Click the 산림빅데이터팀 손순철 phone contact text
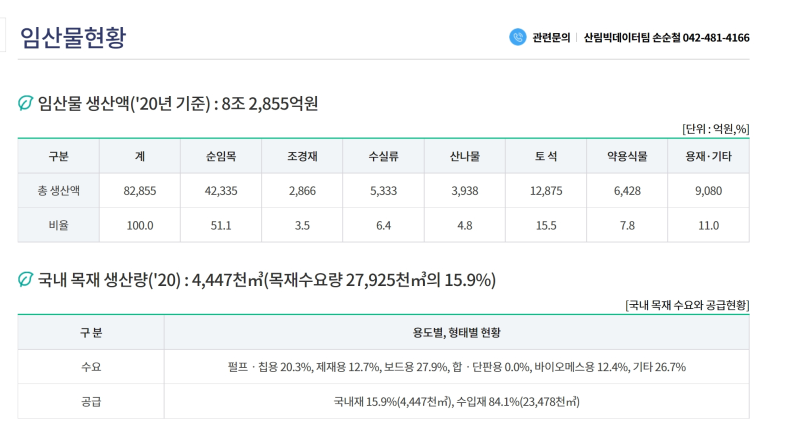This screenshot has height=428, width=800. 666,38
